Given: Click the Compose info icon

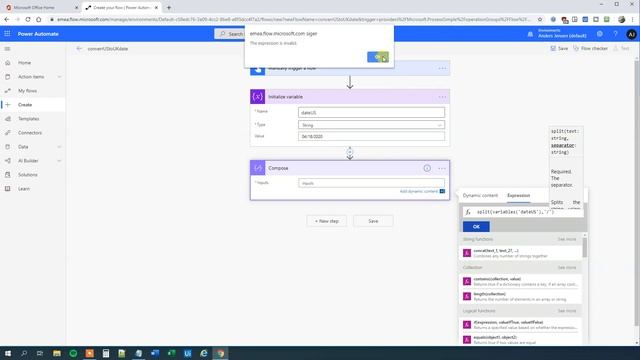Looking at the screenshot, I should (427, 168).
